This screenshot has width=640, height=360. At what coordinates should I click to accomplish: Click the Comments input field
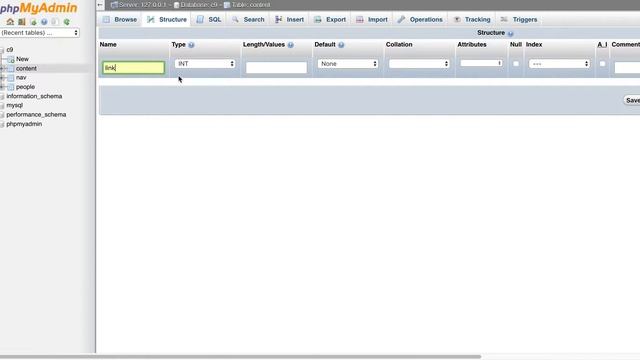627,68
